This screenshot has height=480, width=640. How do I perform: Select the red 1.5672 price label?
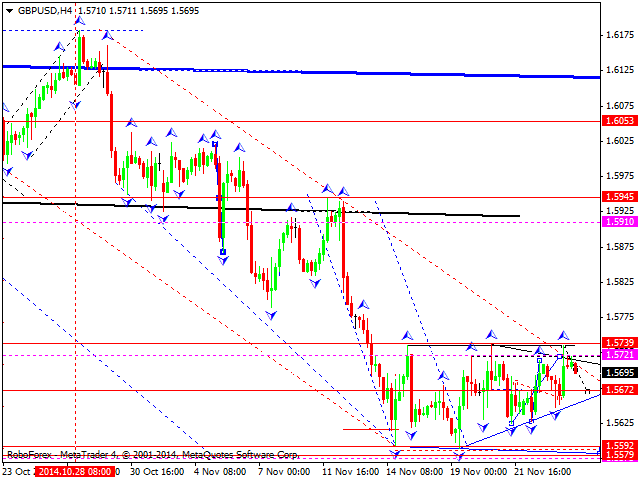click(619, 390)
